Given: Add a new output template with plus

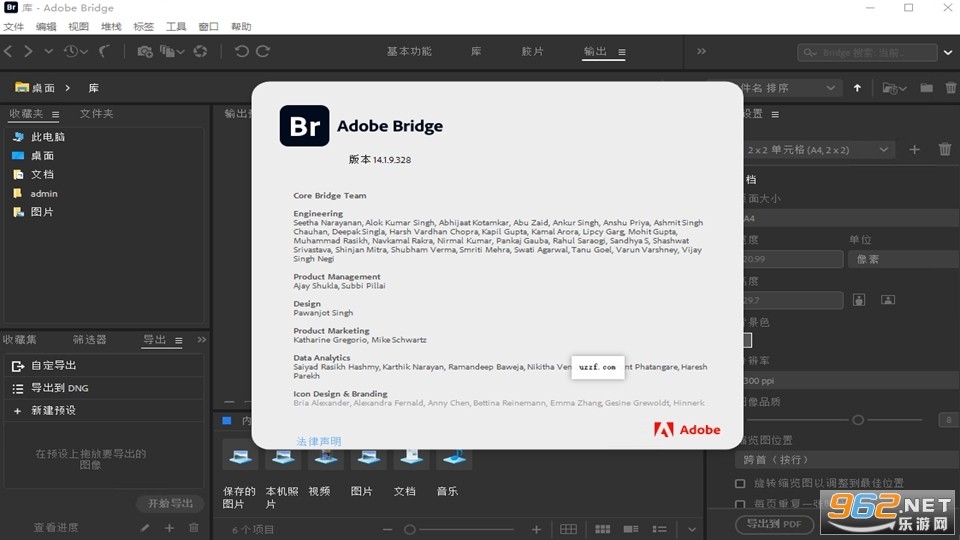Looking at the screenshot, I should 914,149.
